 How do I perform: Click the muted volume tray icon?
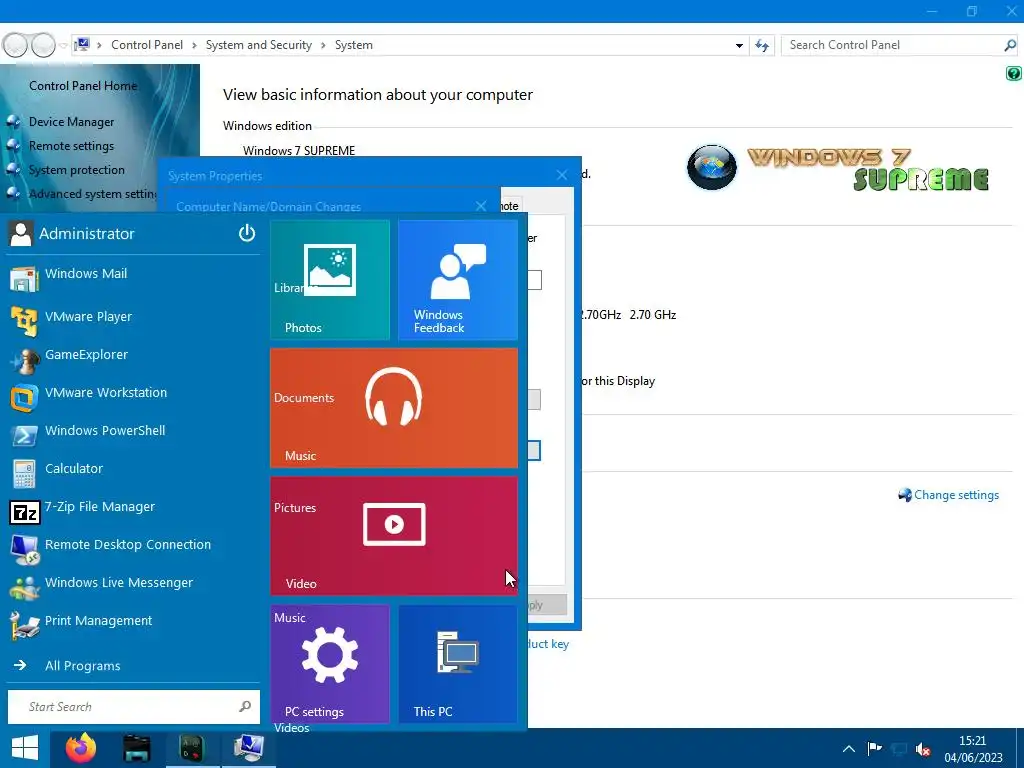coord(923,749)
